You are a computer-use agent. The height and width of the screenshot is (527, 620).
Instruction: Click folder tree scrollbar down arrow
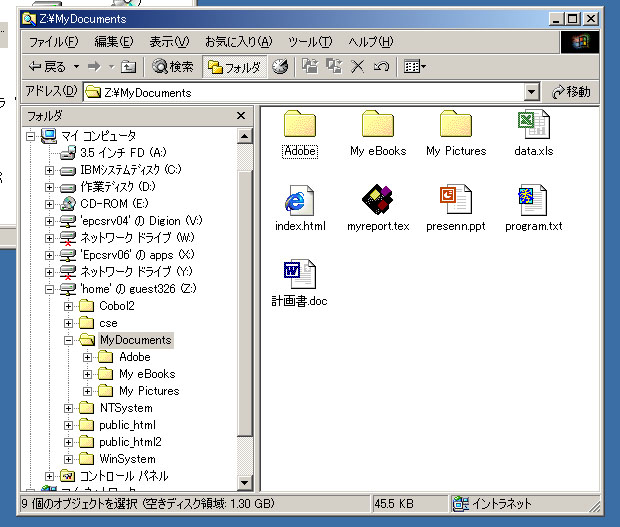click(x=244, y=483)
